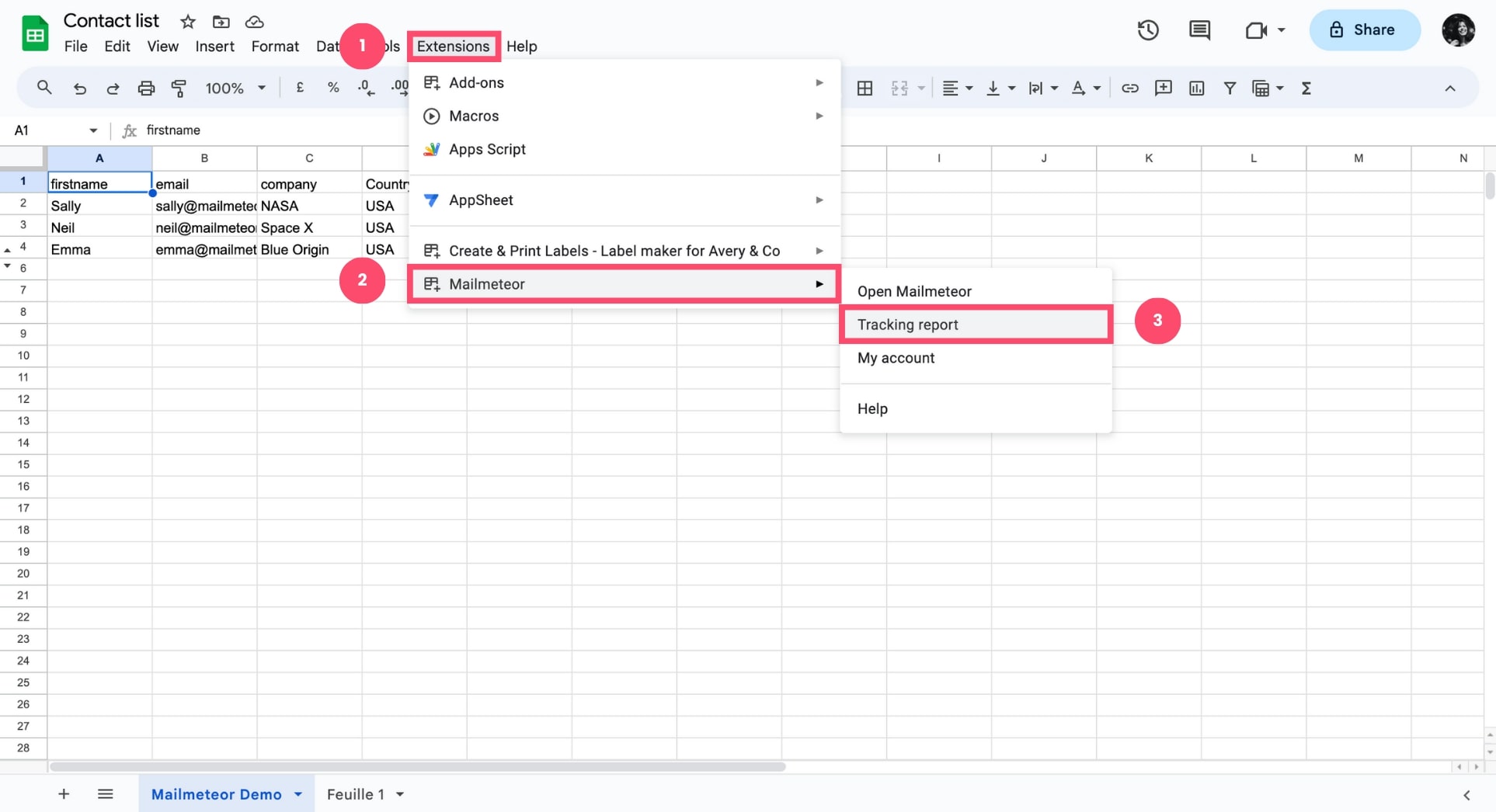Open version history clock icon
Viewport: 1496px width, 812px height.
[x=1148, y=30]
